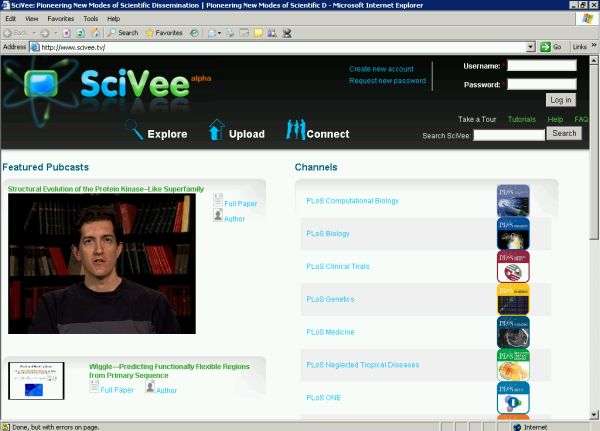Click the browser Back arrow button
Viewport: 600px width, 431px height.
[x=7, y=33]
